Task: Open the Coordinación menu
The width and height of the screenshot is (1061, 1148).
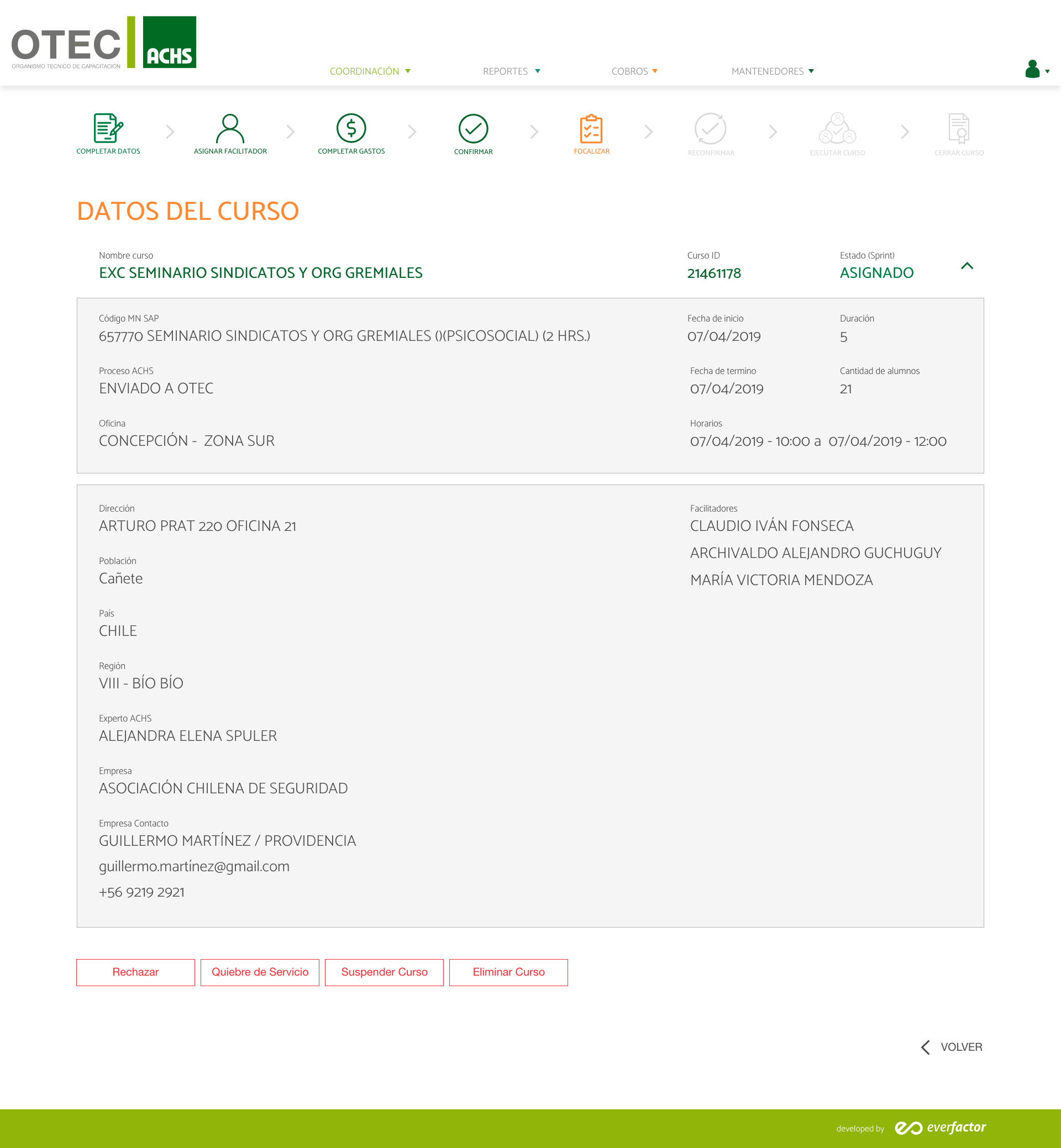Action: click(x=364, y=71)
